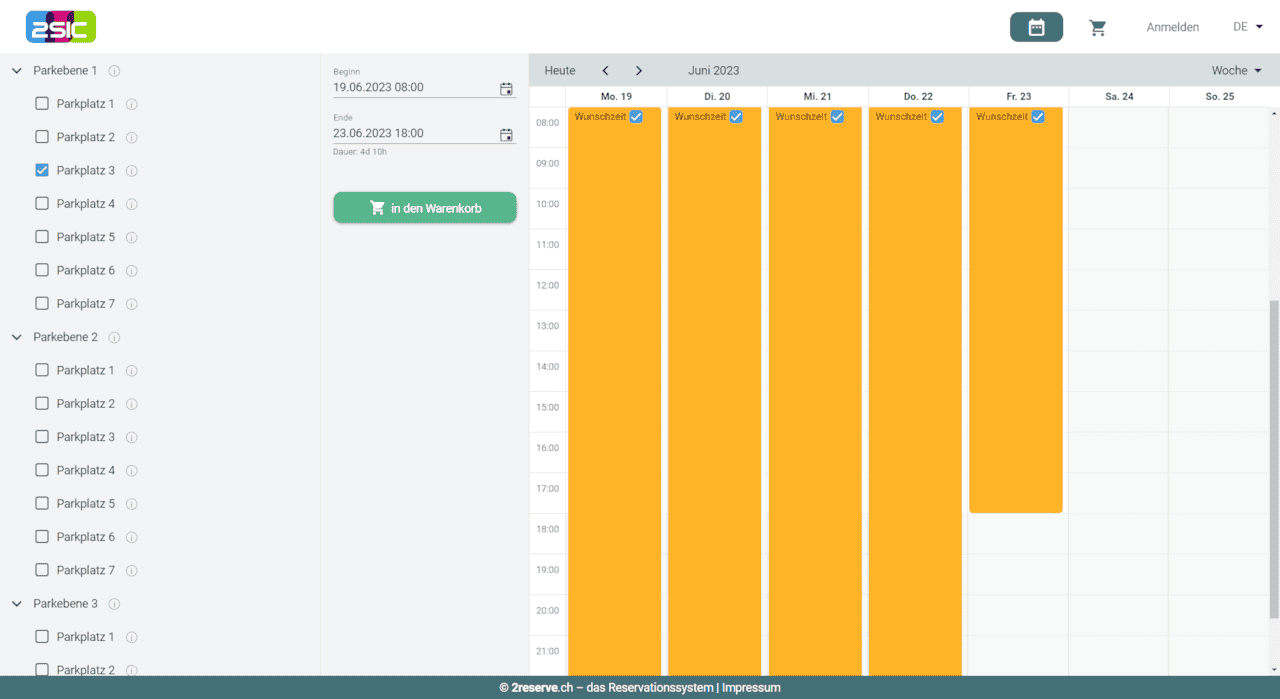This screenshot has height=699, width=1280.
Task: Click the 2sic logo
Action: coord(61,27)
